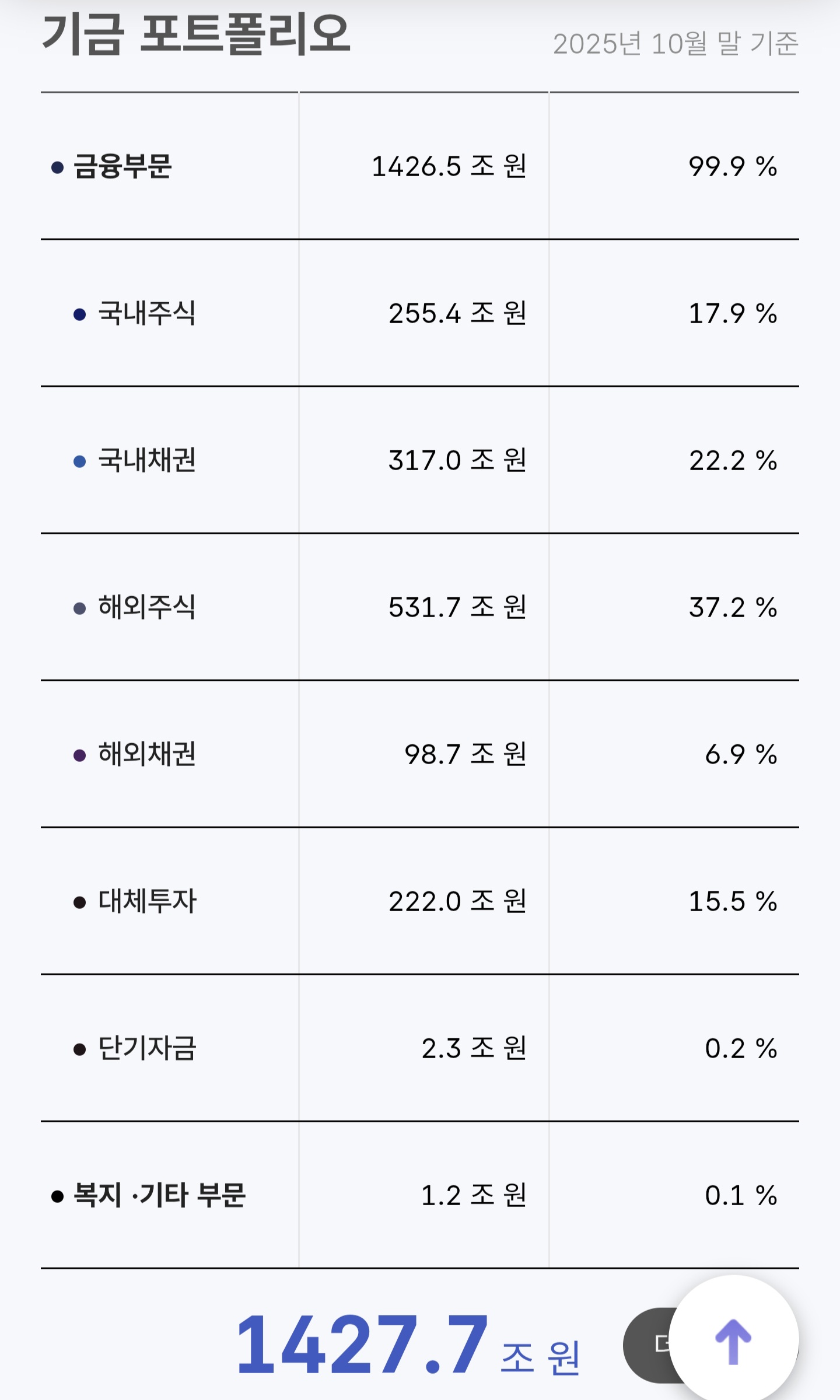This screenshot has height=1400, width=840.
Task: Click the bullet beside 복지·기타 부문
Action: (x=57, y=1197)
